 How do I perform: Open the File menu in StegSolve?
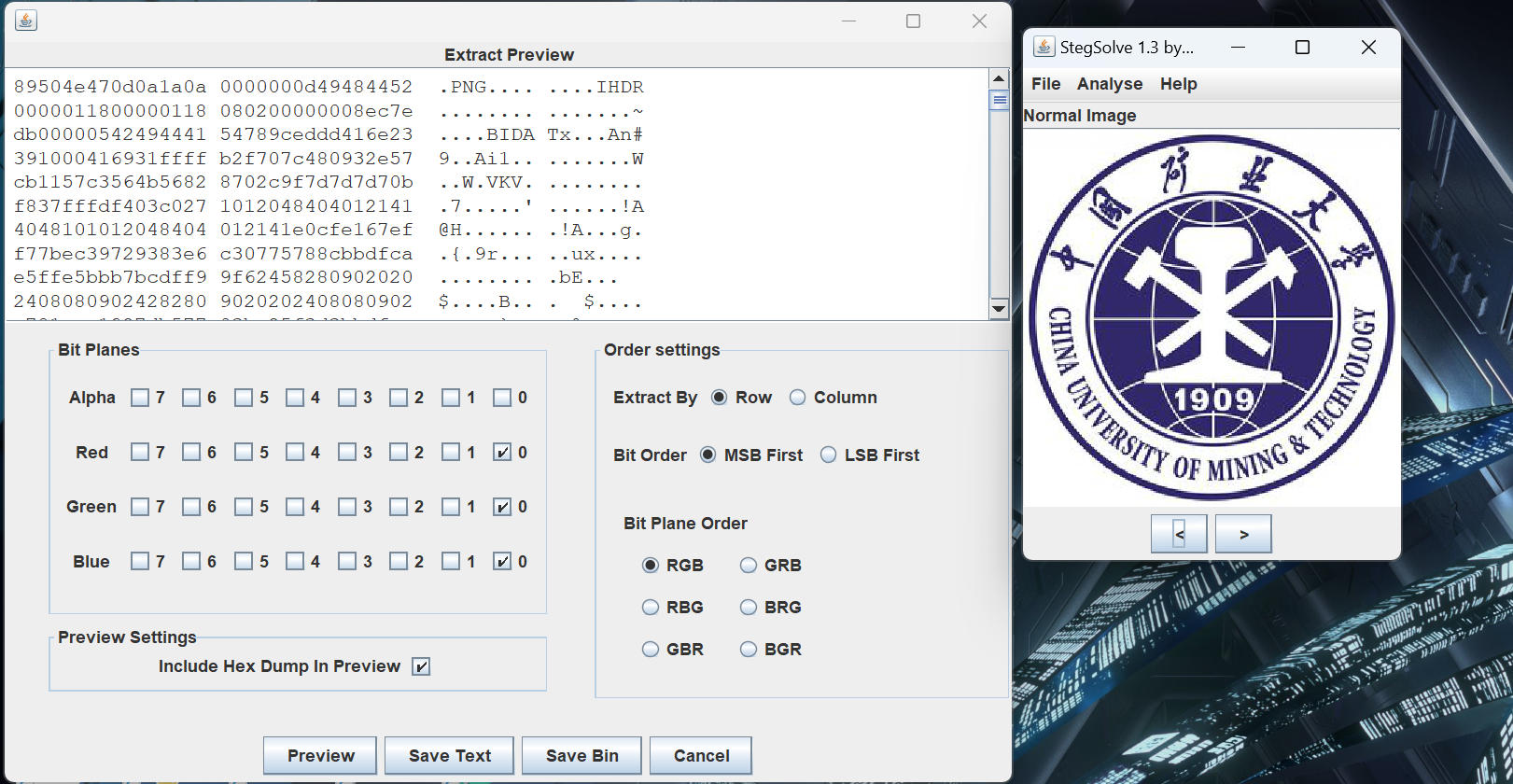click(1045, 84)
